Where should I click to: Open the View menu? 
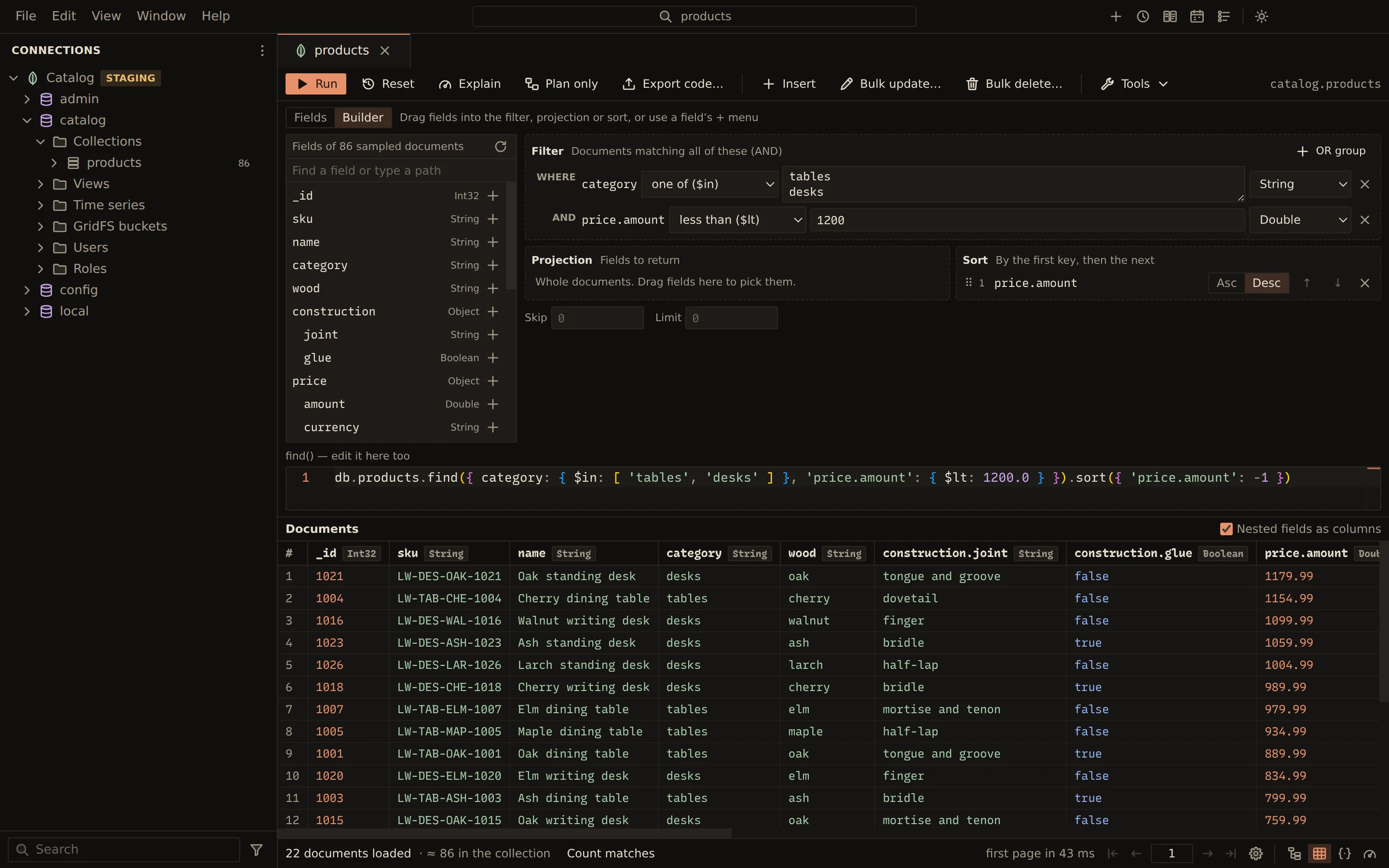click(x=106, y=16)
